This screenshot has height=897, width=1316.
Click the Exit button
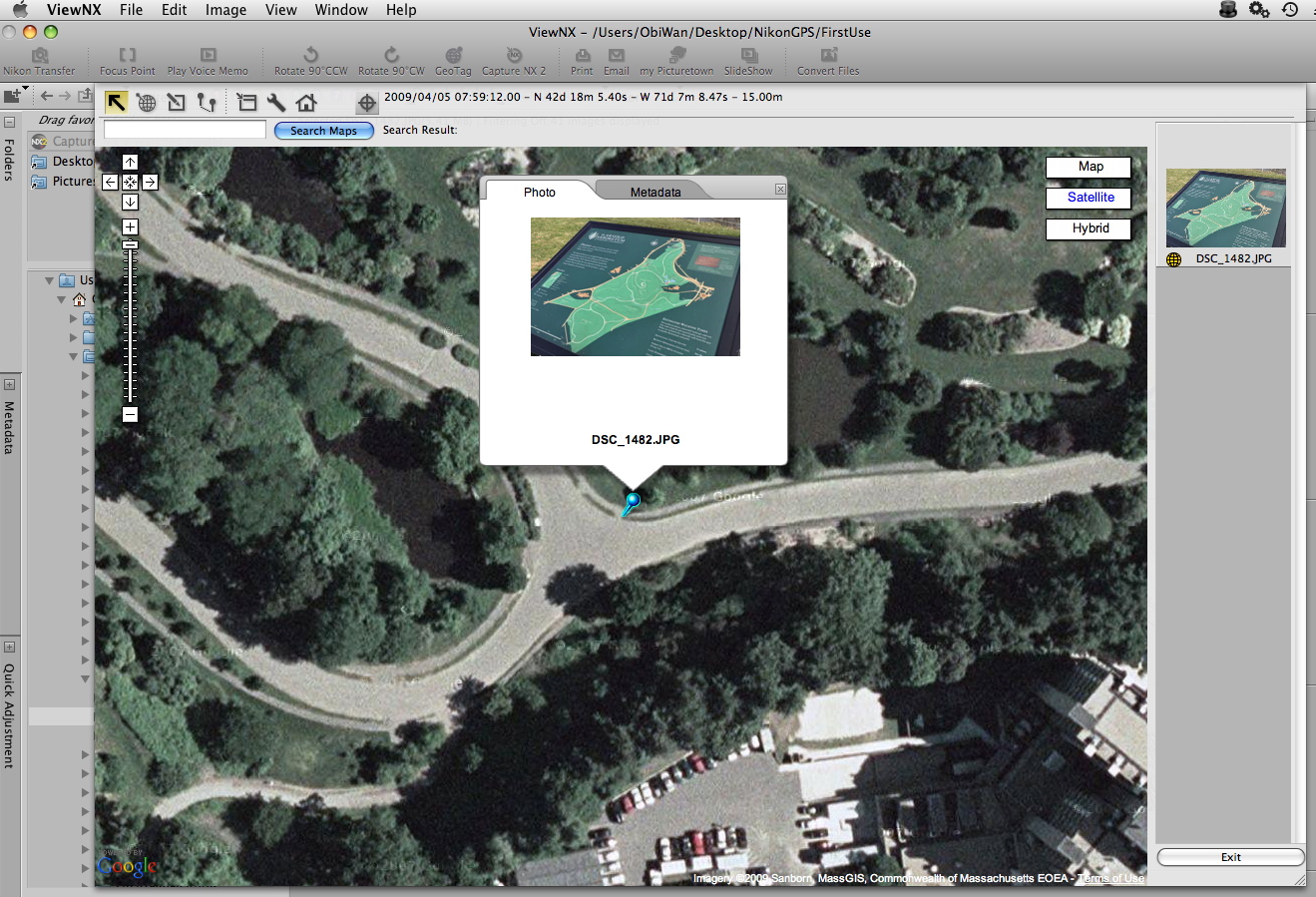tap(1230, 857)
